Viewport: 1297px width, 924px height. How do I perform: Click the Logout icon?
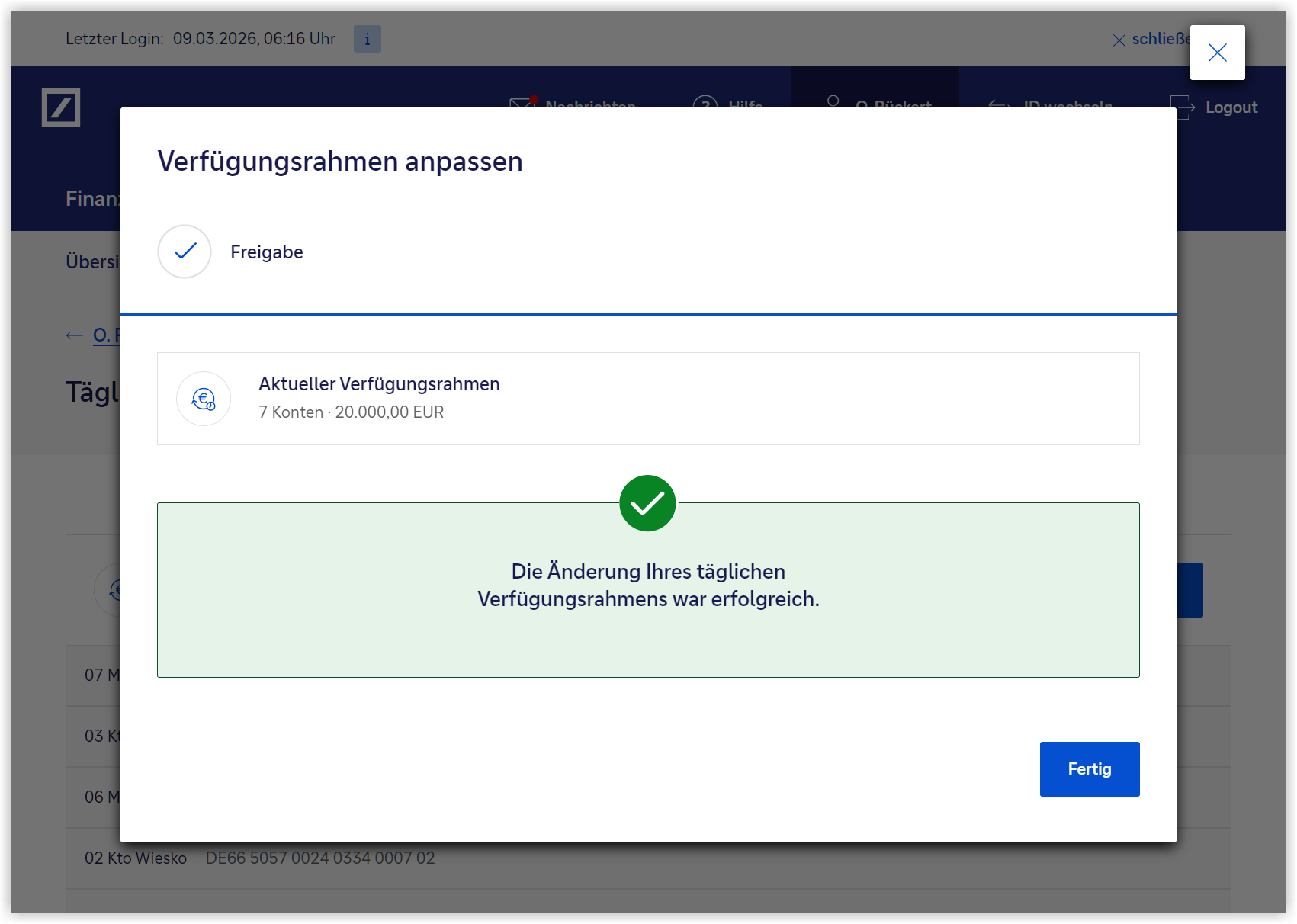1183,107
